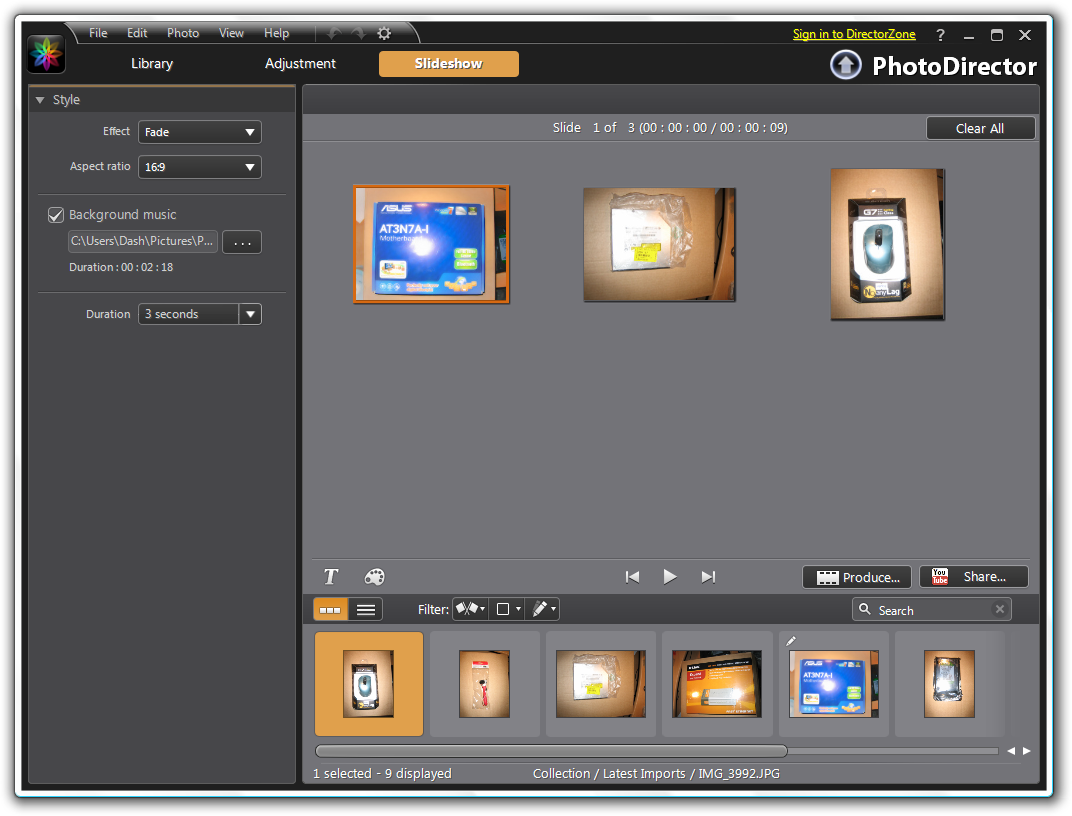The width and height of the screenshot is (1072, 816).
Task: Switch to the Library tab
Action: (152, 64)
